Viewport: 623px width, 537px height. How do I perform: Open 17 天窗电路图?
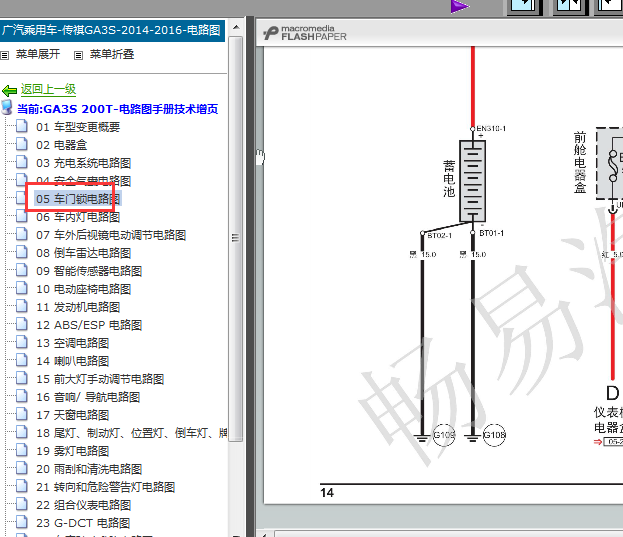[72, 415]
